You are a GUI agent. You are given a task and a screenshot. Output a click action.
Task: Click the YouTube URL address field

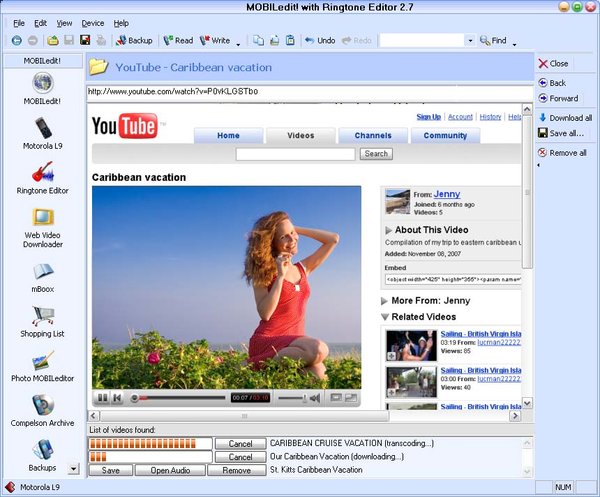[x=300, y=92]
